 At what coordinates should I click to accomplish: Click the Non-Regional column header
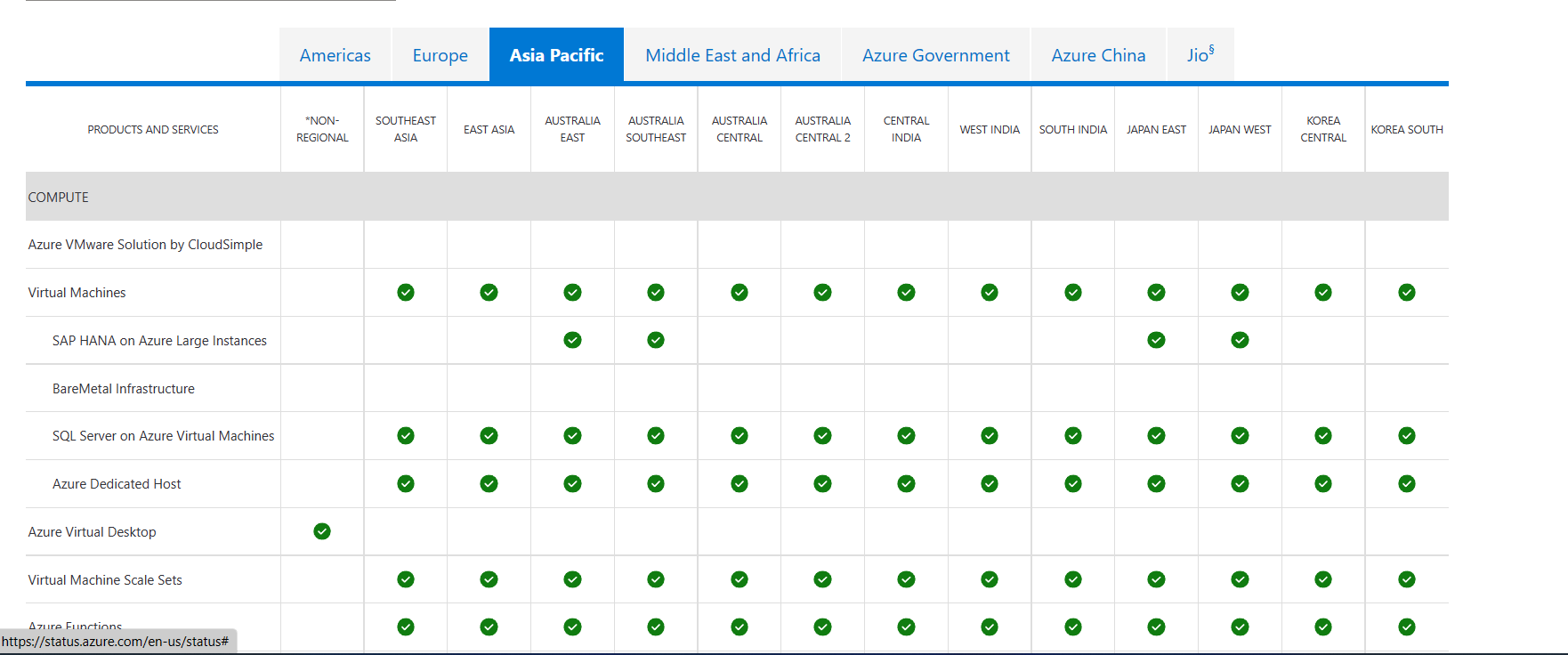click(x=322, y=129)
